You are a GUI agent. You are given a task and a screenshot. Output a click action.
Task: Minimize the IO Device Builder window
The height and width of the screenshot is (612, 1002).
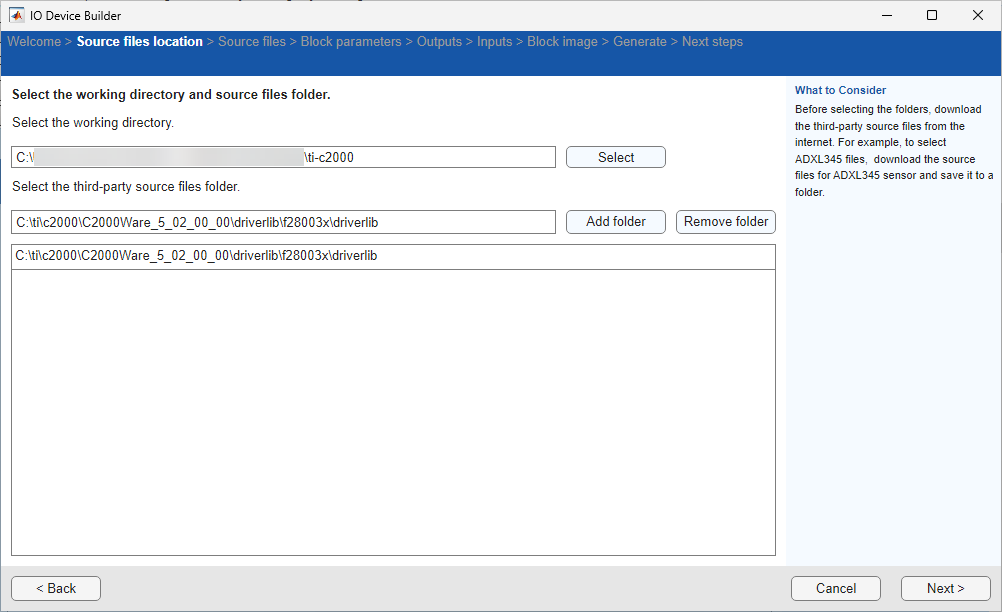tap(886, 15)
